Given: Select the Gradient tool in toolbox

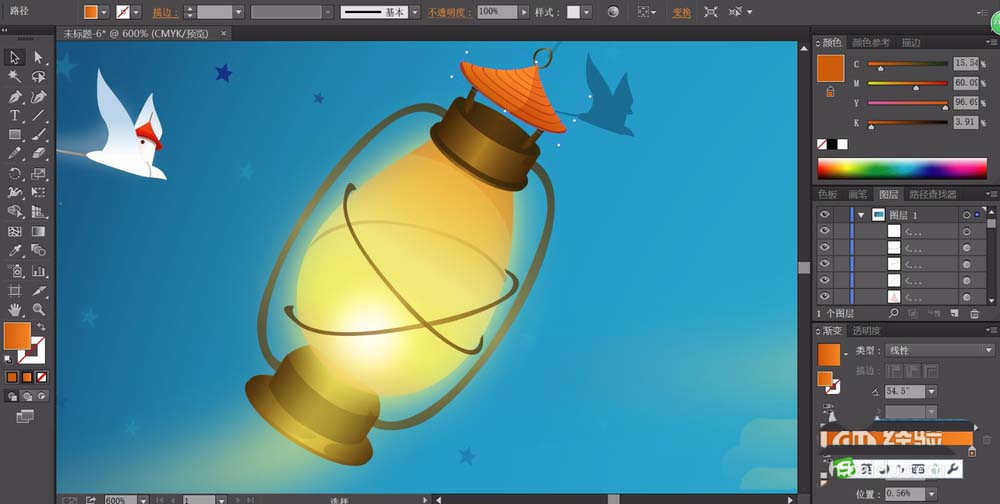Looking at the screenshot, I should click(x=38, y=232).
